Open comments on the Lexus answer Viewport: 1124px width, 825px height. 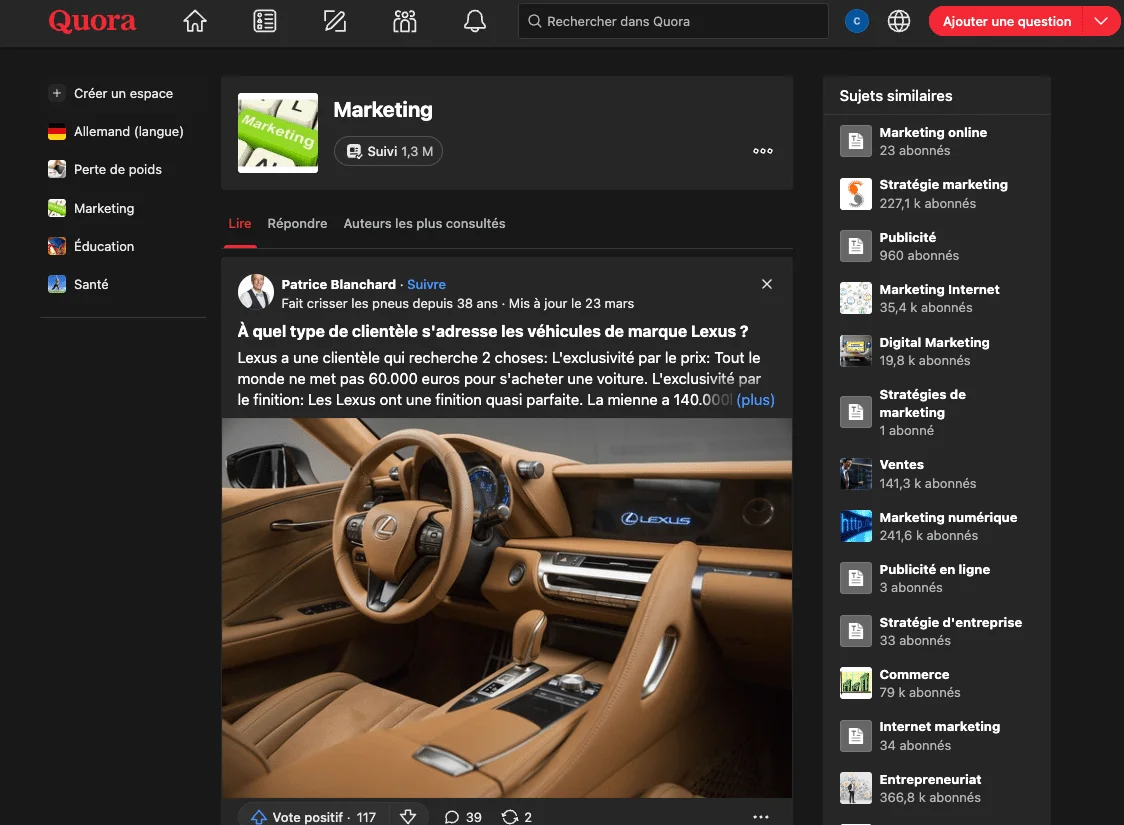coord(463,817)
